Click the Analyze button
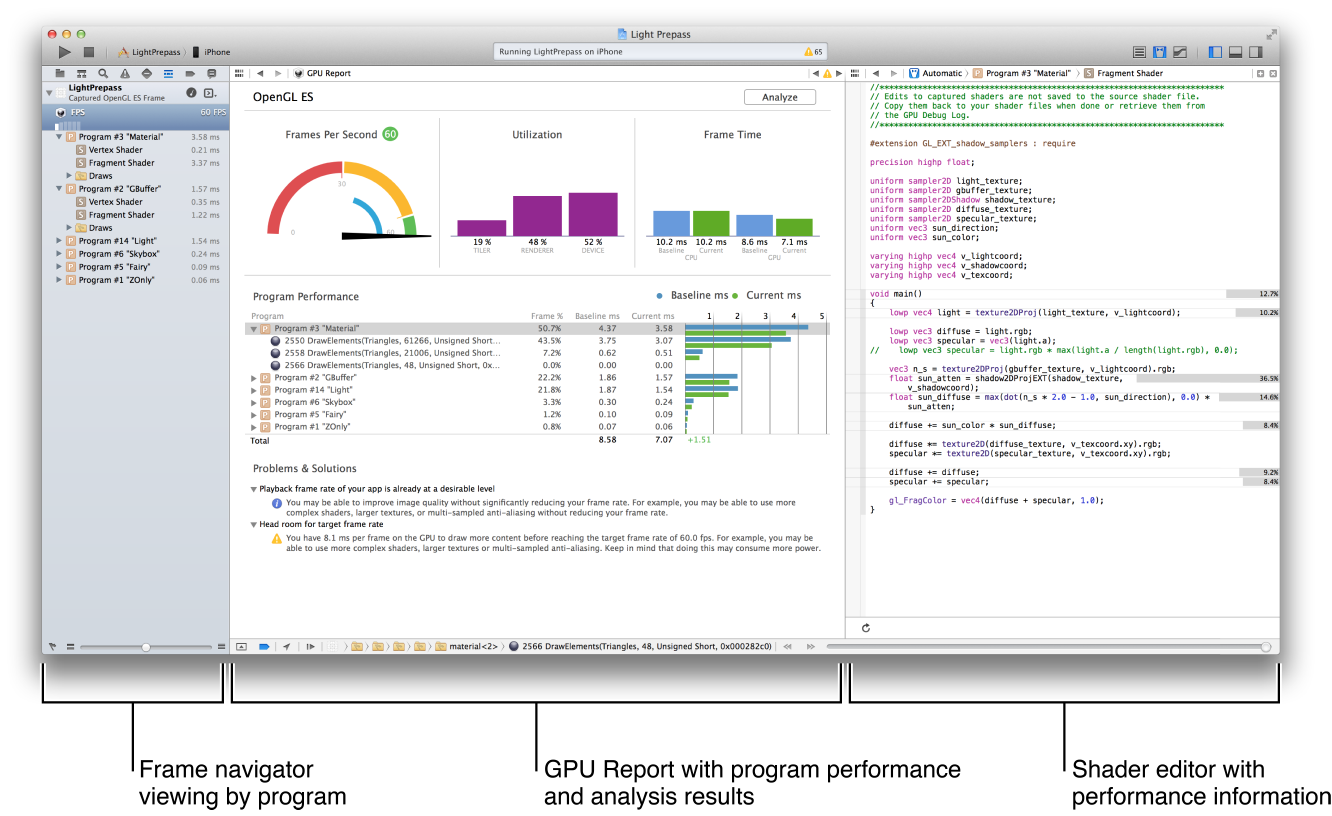The image size is (1332, 816). [x=779, y=97]
